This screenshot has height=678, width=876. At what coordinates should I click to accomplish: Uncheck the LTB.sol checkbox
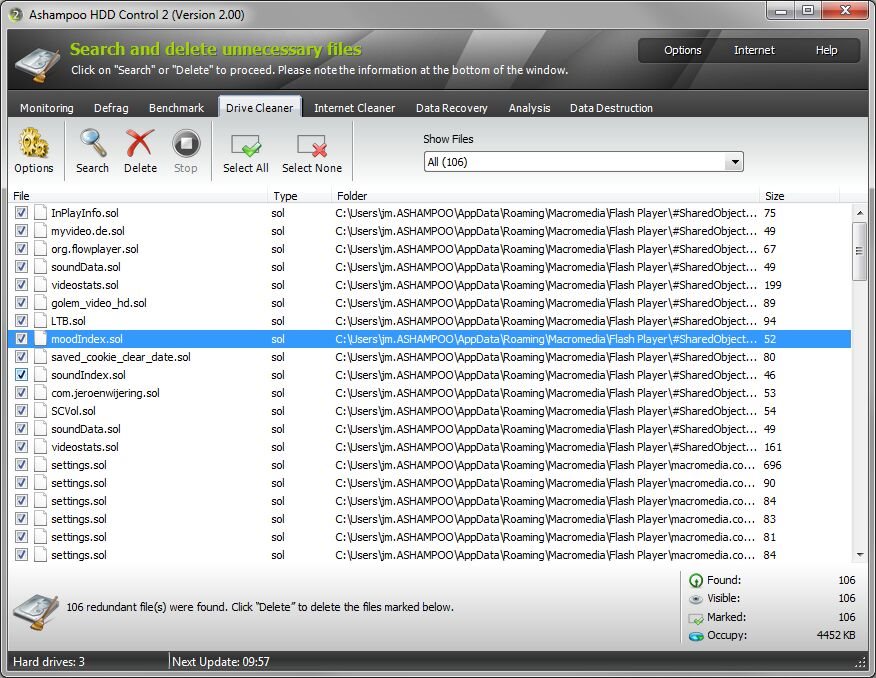(21, 321)
